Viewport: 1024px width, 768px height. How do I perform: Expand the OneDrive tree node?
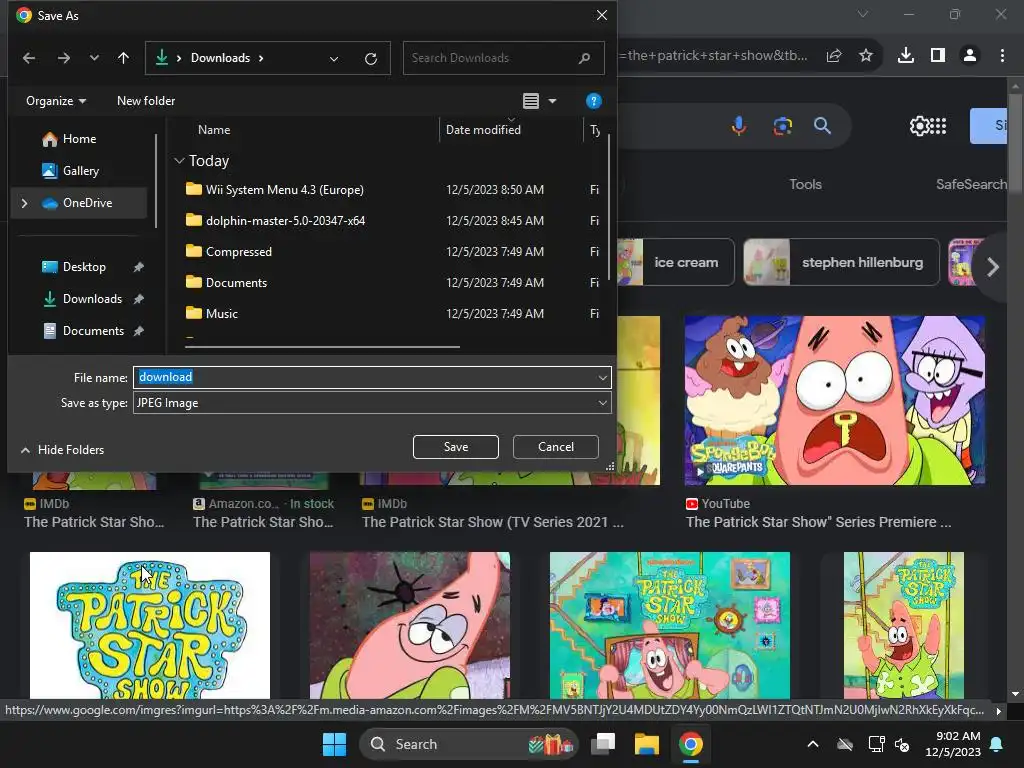pyautogui.click(x=24, y=203)
